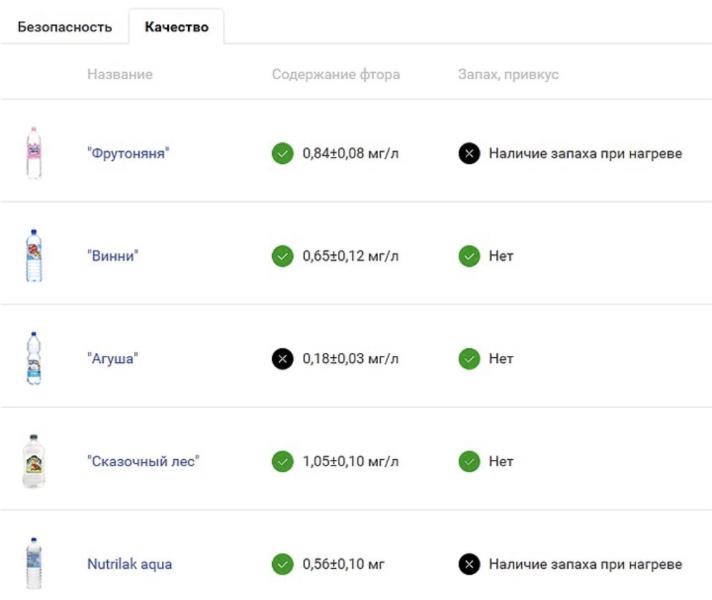712x600 pixels.
Task: Click the Название column header
Action: tap(120, 74)
